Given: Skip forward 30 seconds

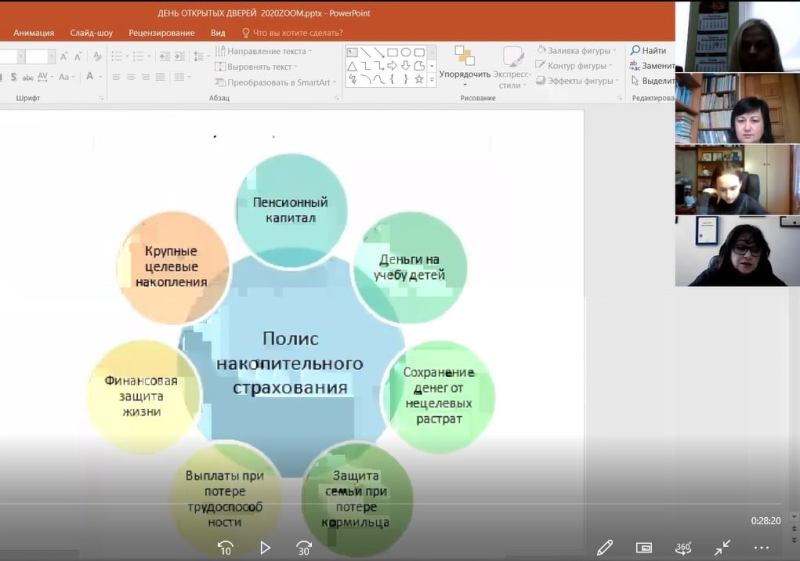Looking at the screenshot, I should (x=304, y=547).
